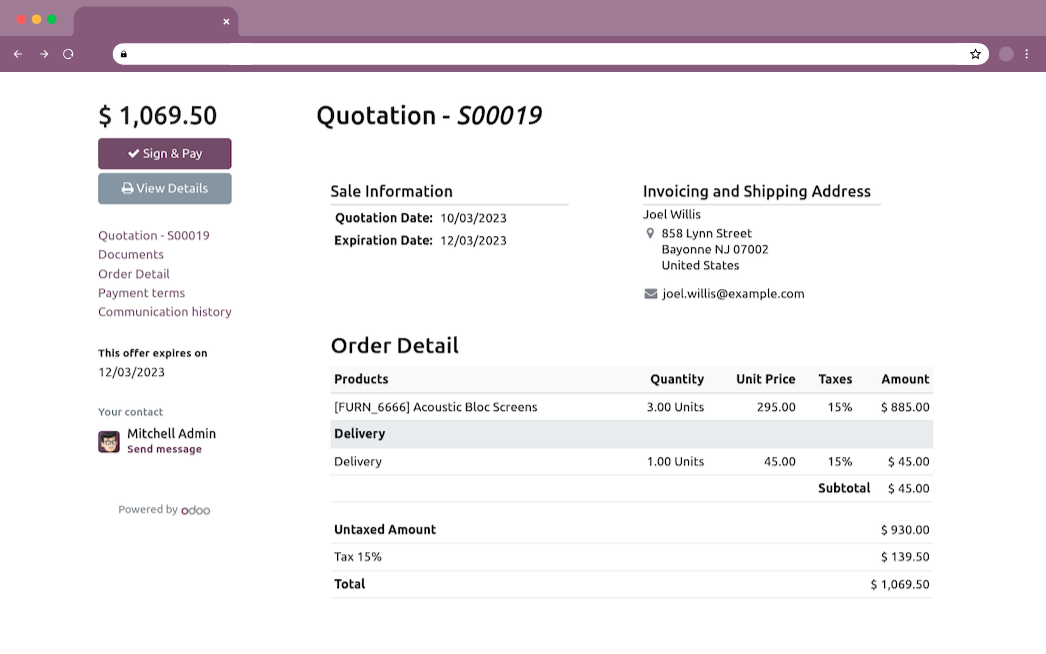Go to Order Detail sidebar link
Viewport: 1046px width, 654px height.
[x=134, y=274]
